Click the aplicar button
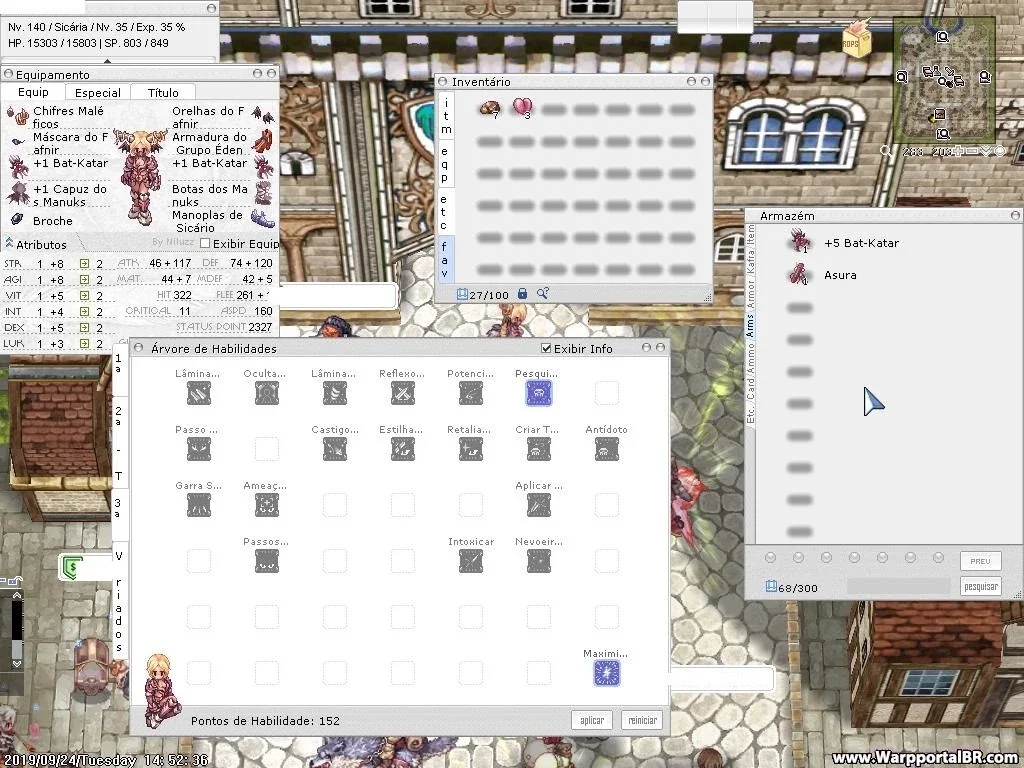Screen dimensions: 1024x768 pyautogui.click(x=592, y=720)
